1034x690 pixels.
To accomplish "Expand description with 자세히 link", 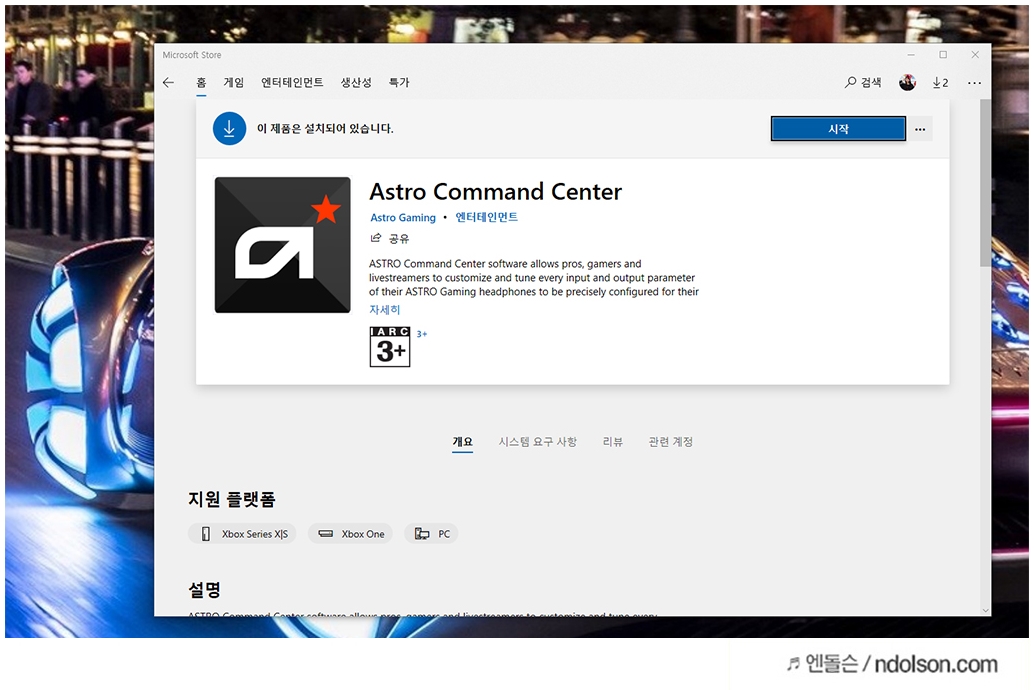I will pyautogui.click(x=384, y=309).
